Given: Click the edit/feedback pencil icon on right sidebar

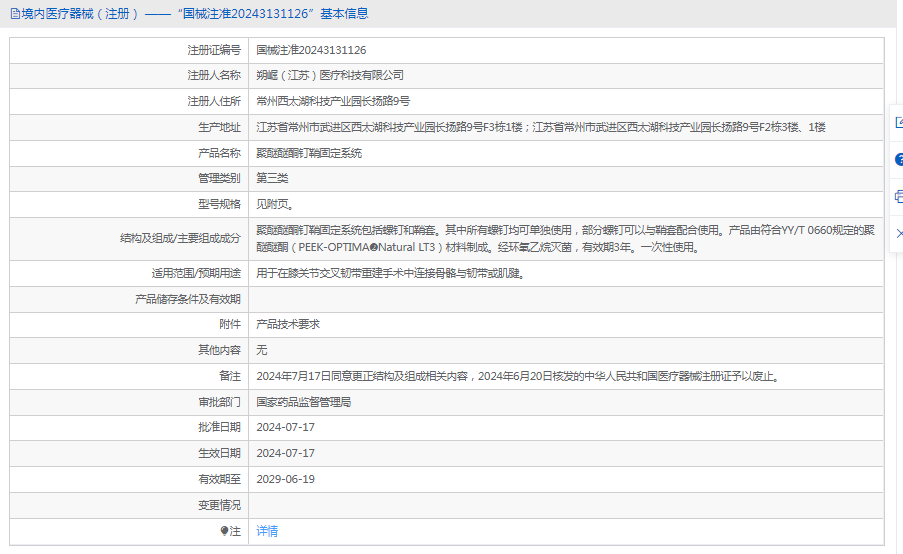Looking at the screenshot, I should pos(899,122).
